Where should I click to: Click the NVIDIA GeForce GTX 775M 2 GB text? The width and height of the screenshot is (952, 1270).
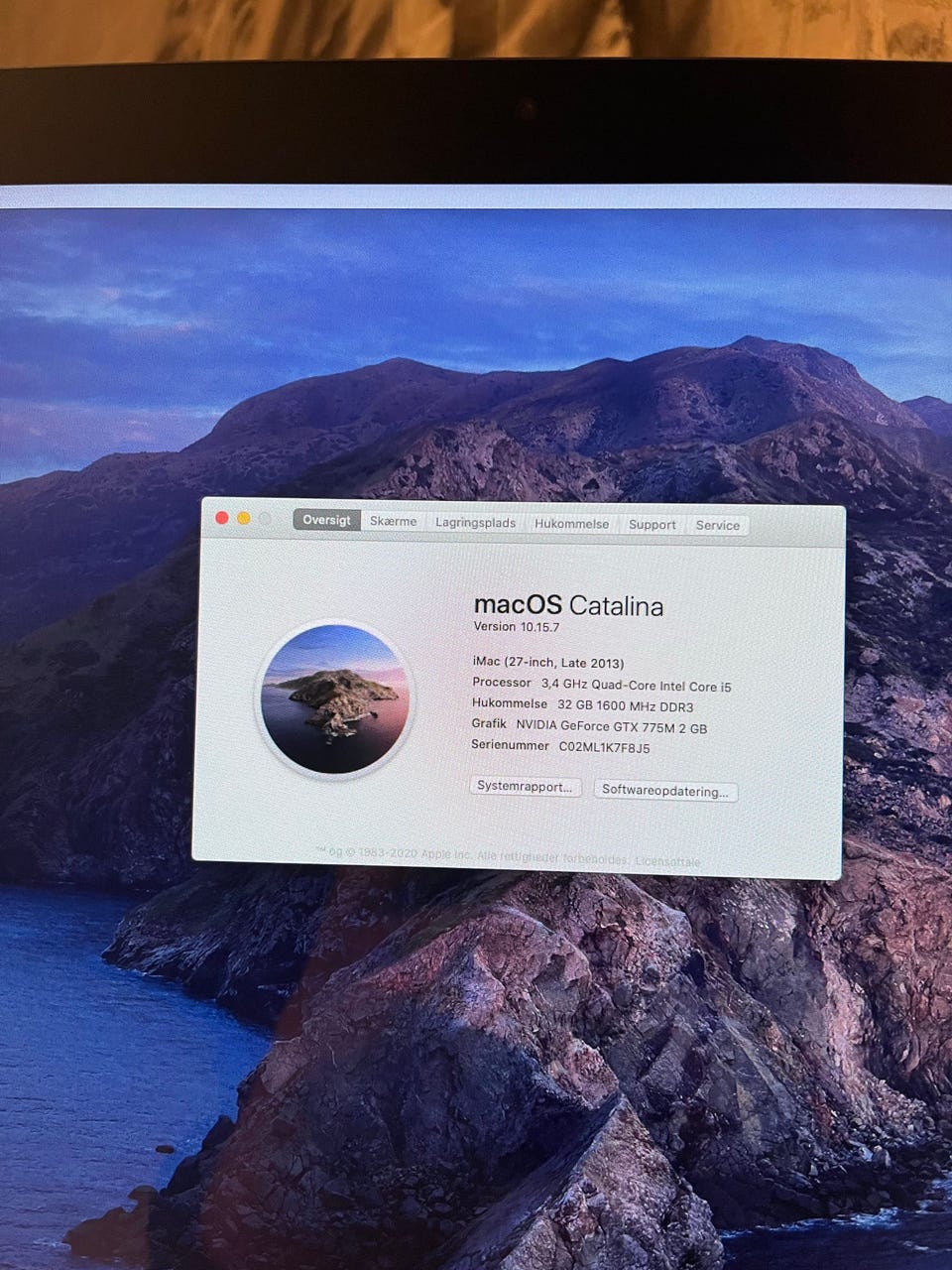coord(612,727)
